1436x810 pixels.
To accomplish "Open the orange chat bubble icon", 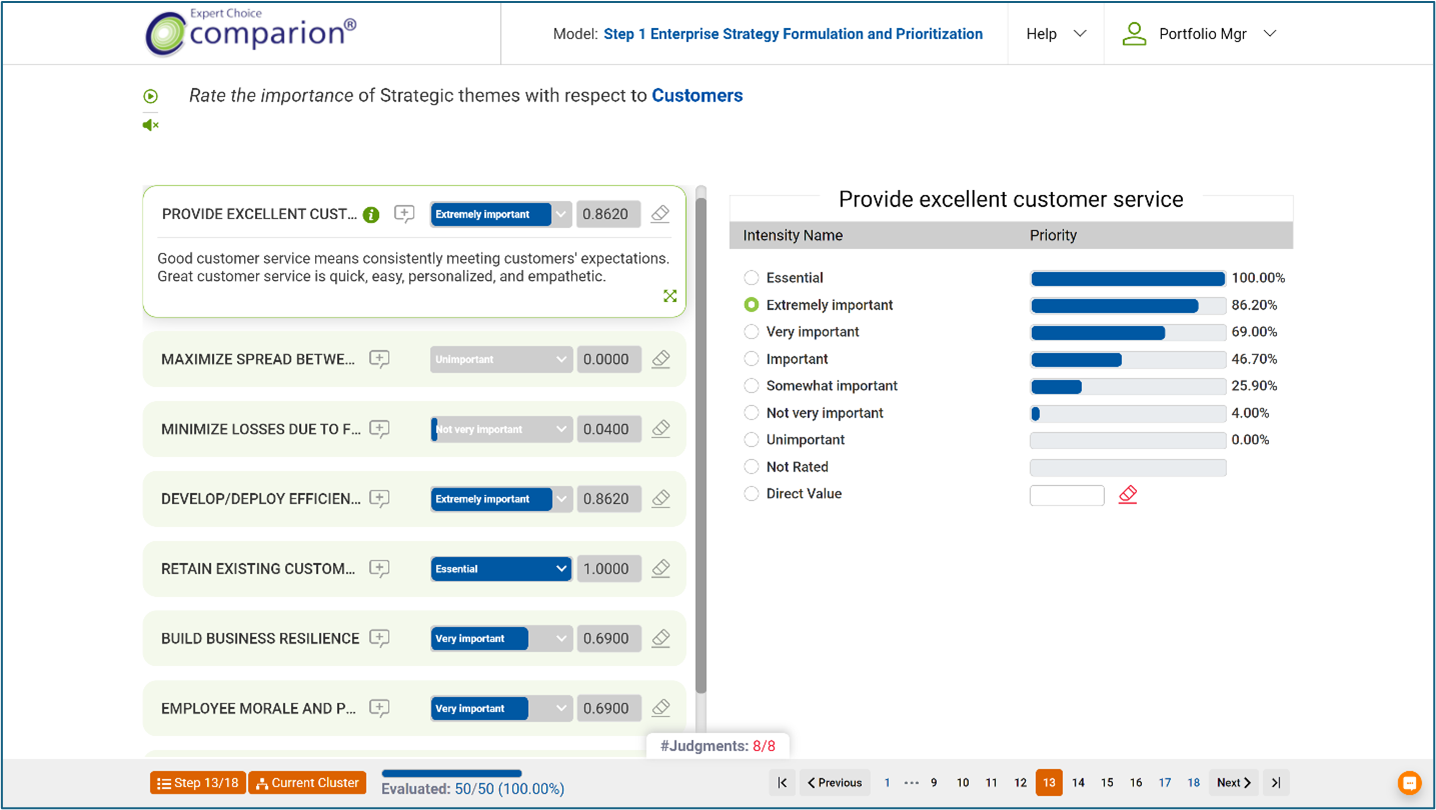I will [1409, 782].
